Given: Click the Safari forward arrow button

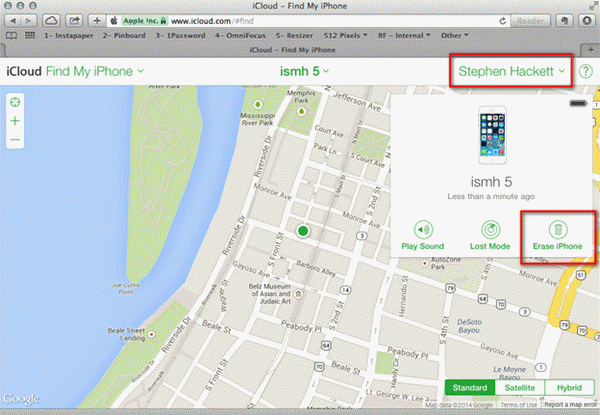Looking at the screenshot, I should click(x=28, y=21).
